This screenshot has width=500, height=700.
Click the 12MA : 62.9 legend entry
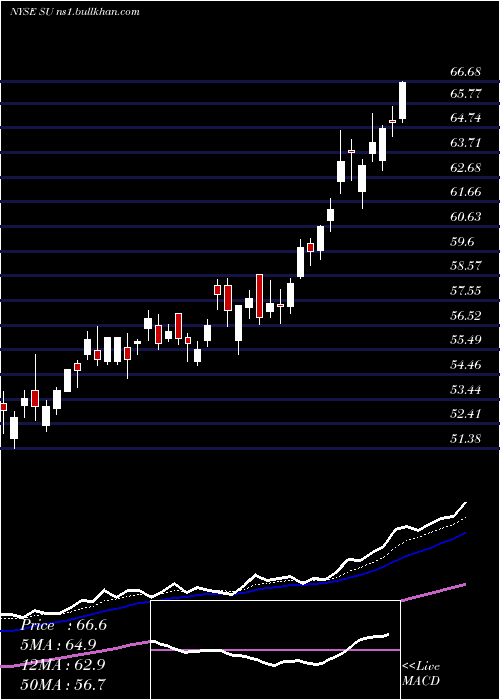click(63, 665)
